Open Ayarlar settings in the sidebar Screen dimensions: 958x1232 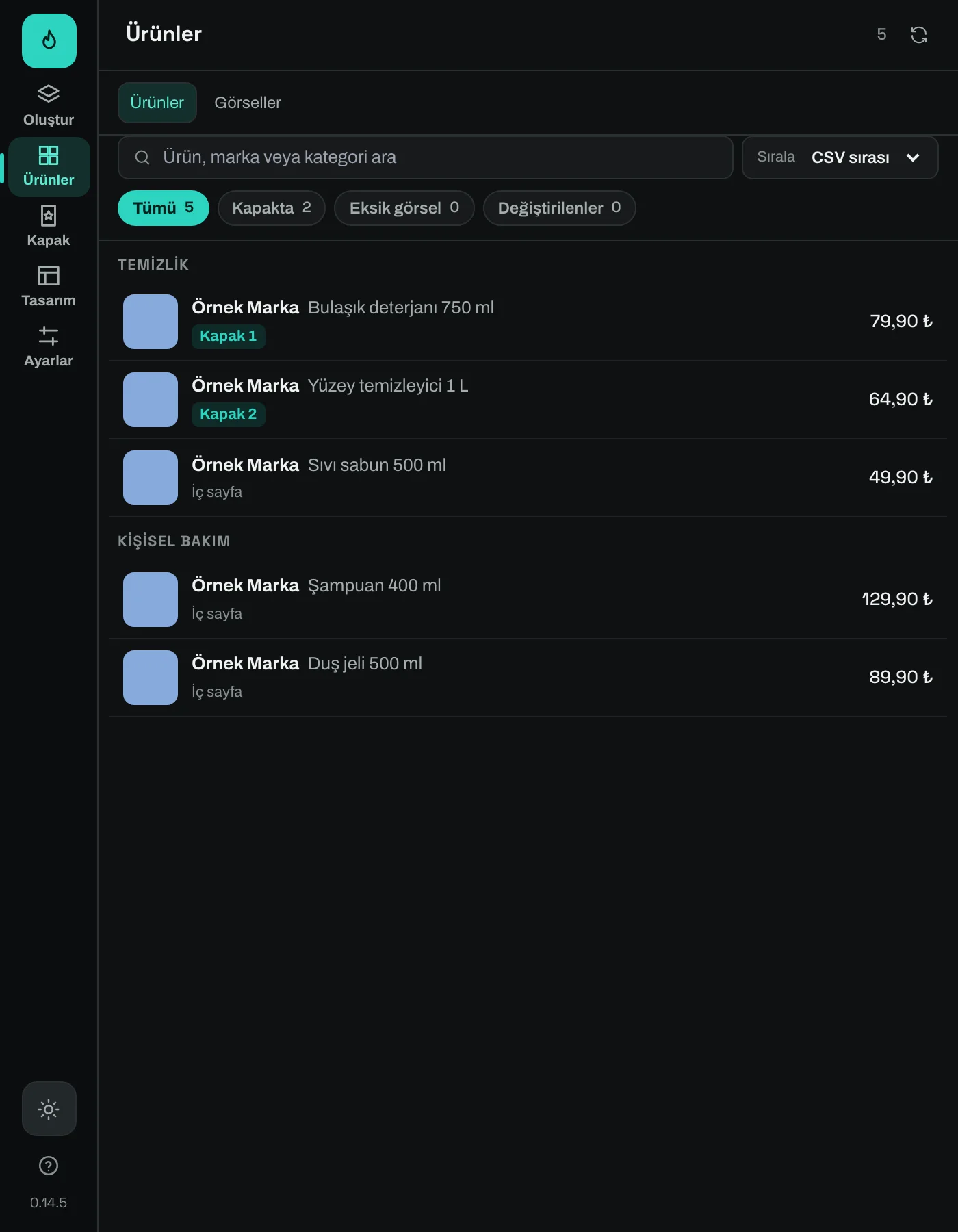click(49, 347)
